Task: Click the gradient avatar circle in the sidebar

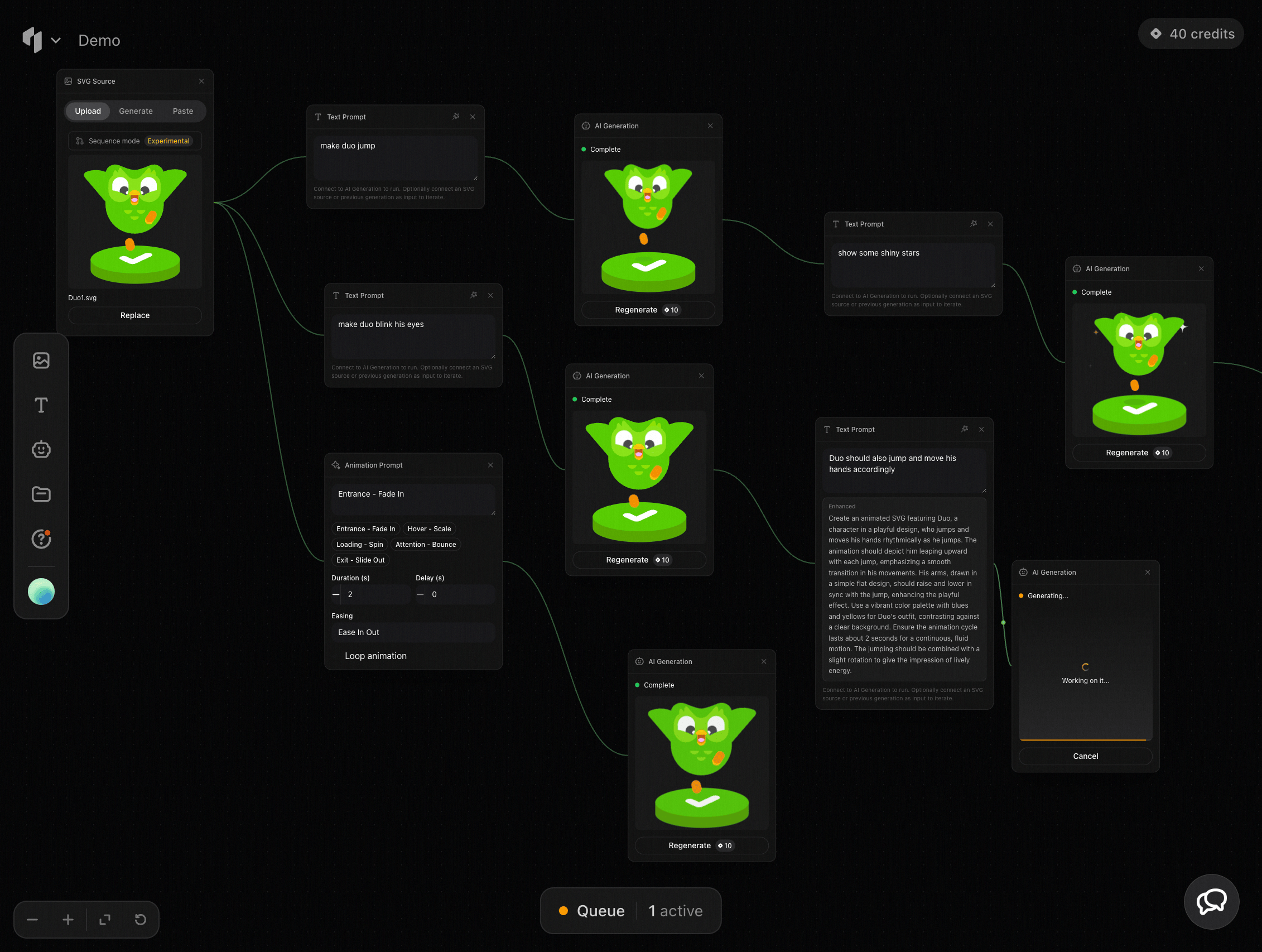Action: click(41, 592)
